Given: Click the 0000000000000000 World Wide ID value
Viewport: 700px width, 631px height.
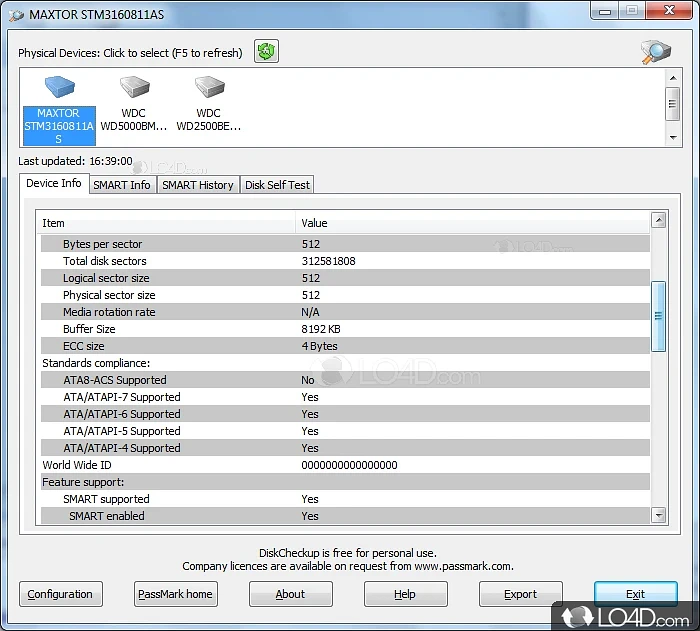Looking at the screenshot, I should click(349, 465).
